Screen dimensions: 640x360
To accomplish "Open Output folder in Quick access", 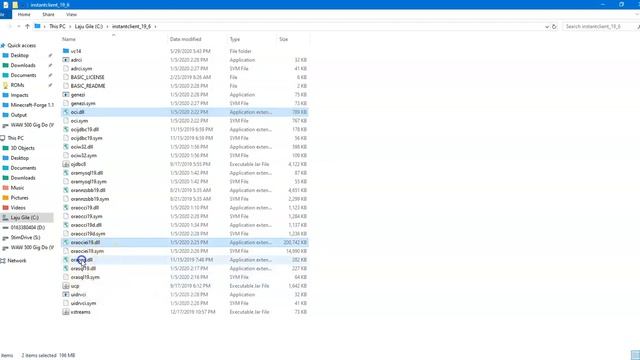I will click(18, 115).
